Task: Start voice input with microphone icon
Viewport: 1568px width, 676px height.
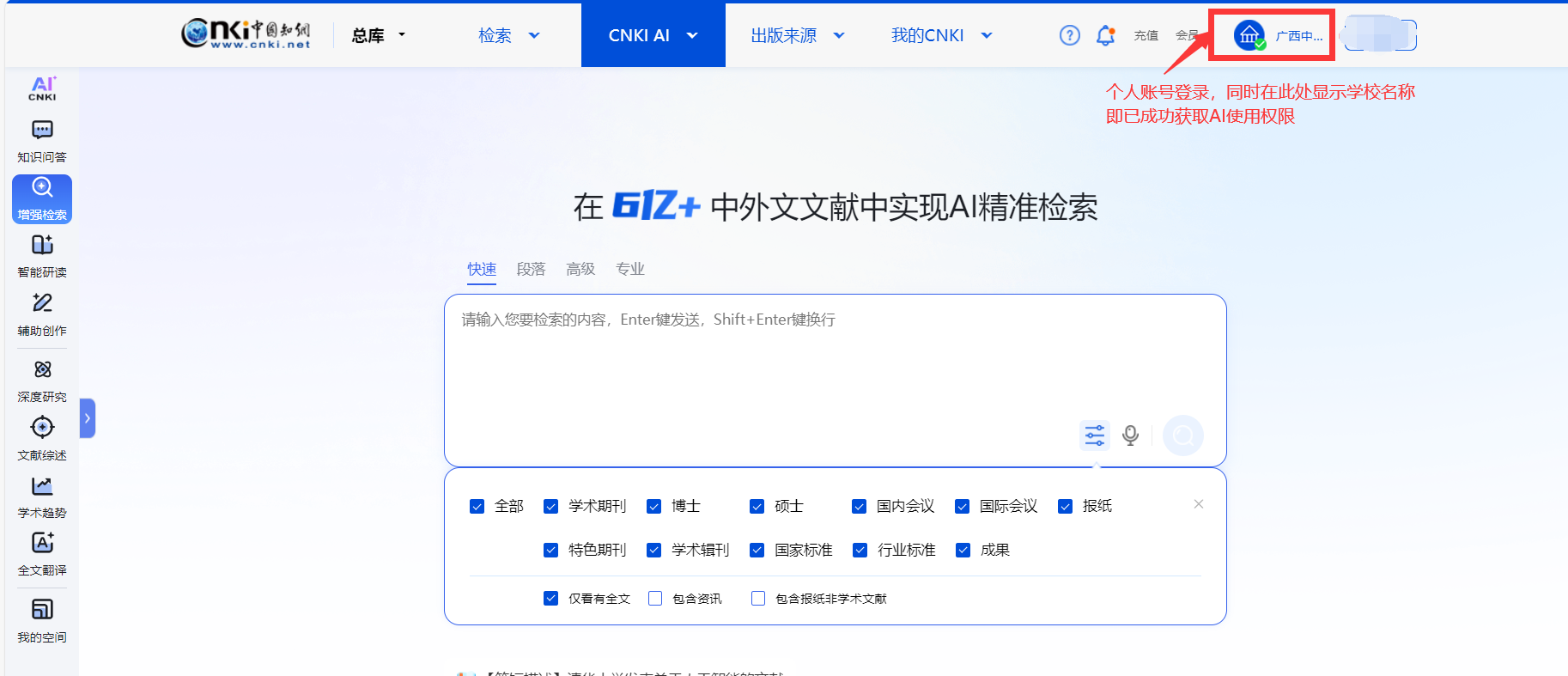Action: 1131,435
